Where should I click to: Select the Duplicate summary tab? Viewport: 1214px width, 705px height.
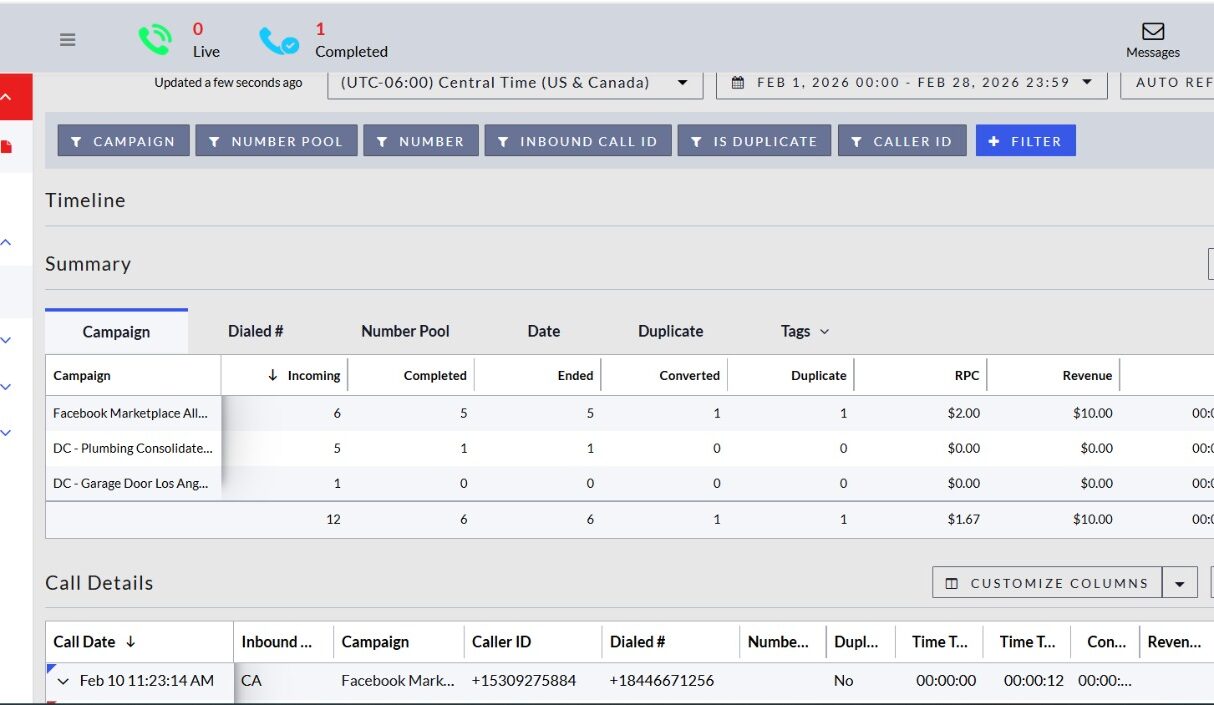click(670, 331)
